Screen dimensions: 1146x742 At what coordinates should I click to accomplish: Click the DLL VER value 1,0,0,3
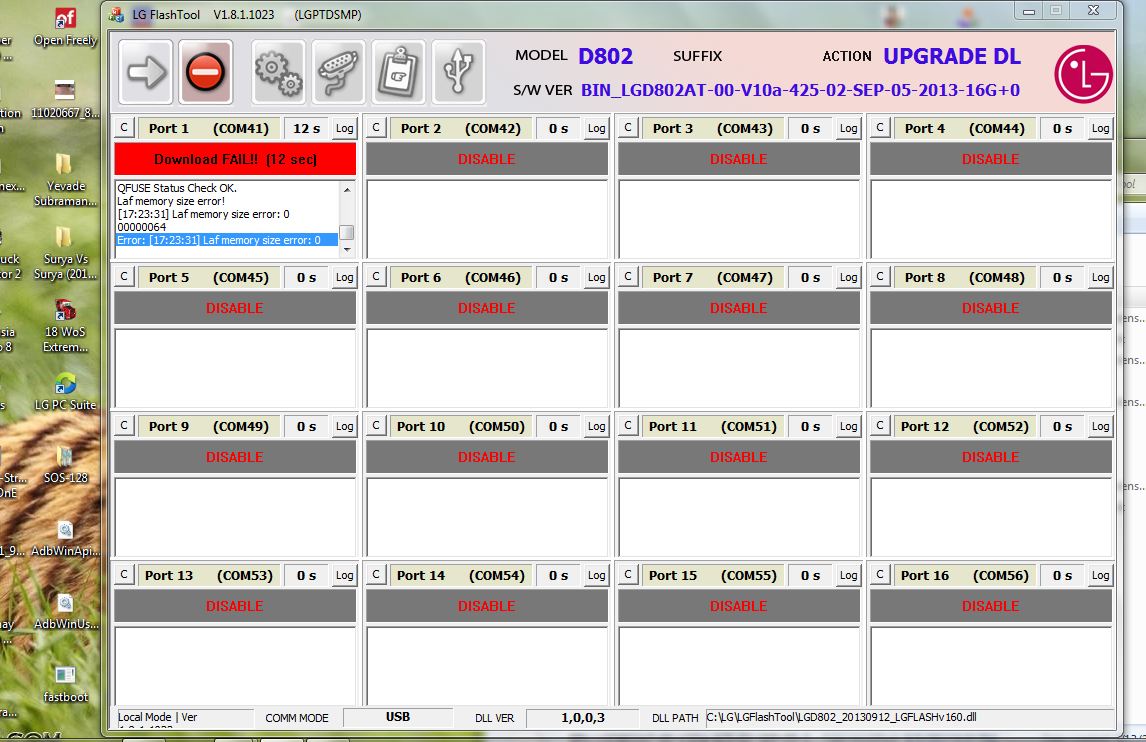(x=583, y=718)
